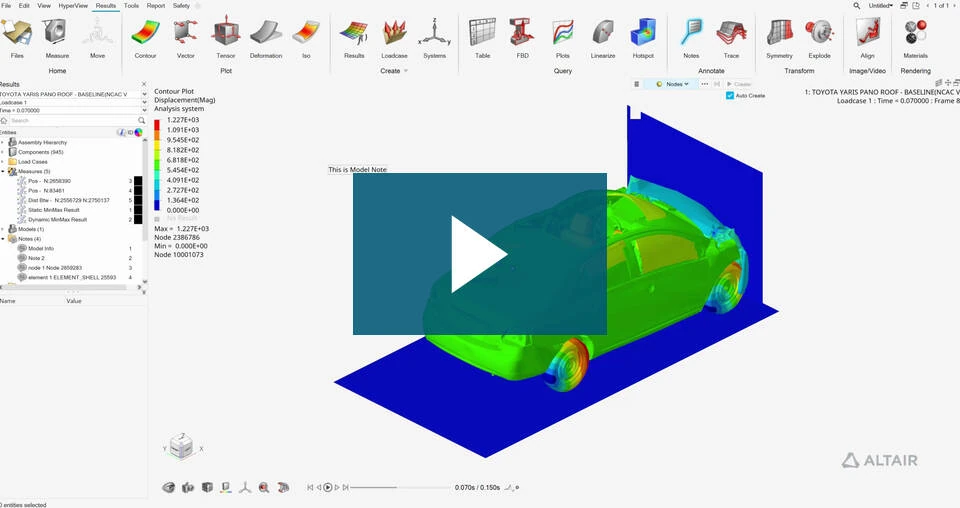Image resolution: width=960 pixels, height=508 pixels.
Task: Play the video using the large play overlay
Action: (479, 254)
